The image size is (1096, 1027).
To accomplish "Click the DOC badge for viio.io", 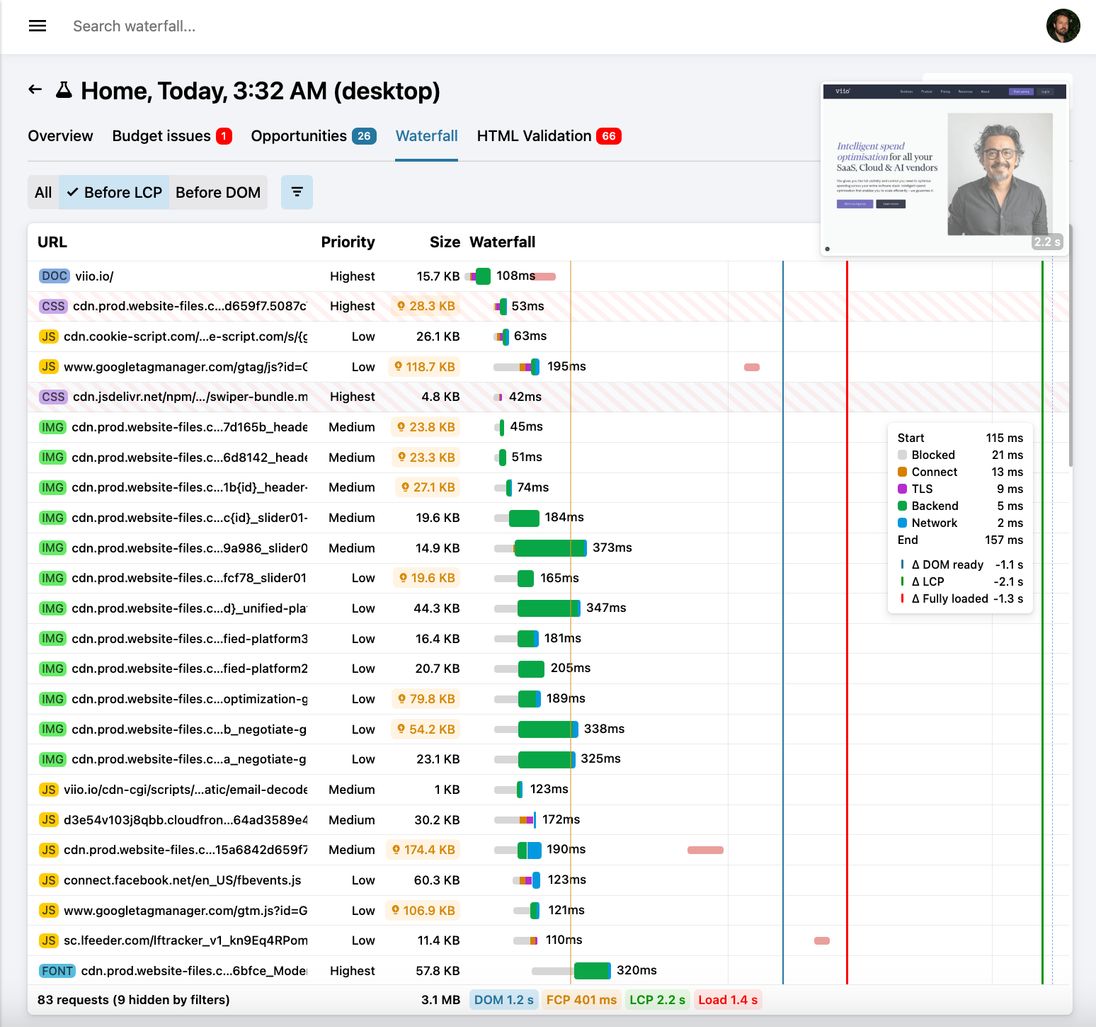I will coord(53,276).
